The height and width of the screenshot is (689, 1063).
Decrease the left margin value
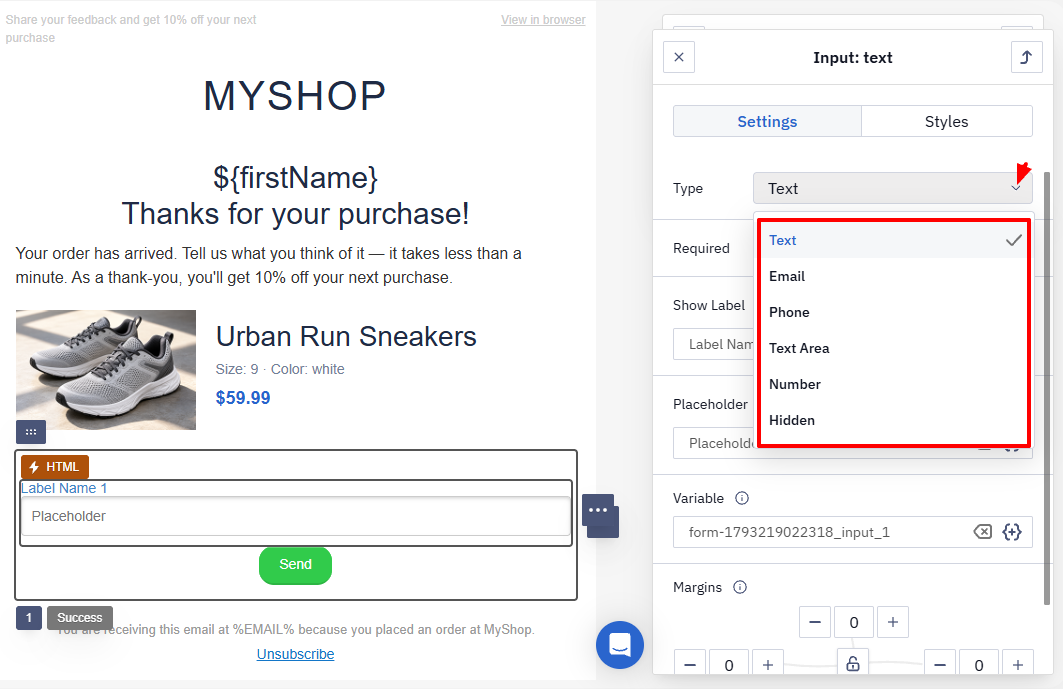coord(689,663)
